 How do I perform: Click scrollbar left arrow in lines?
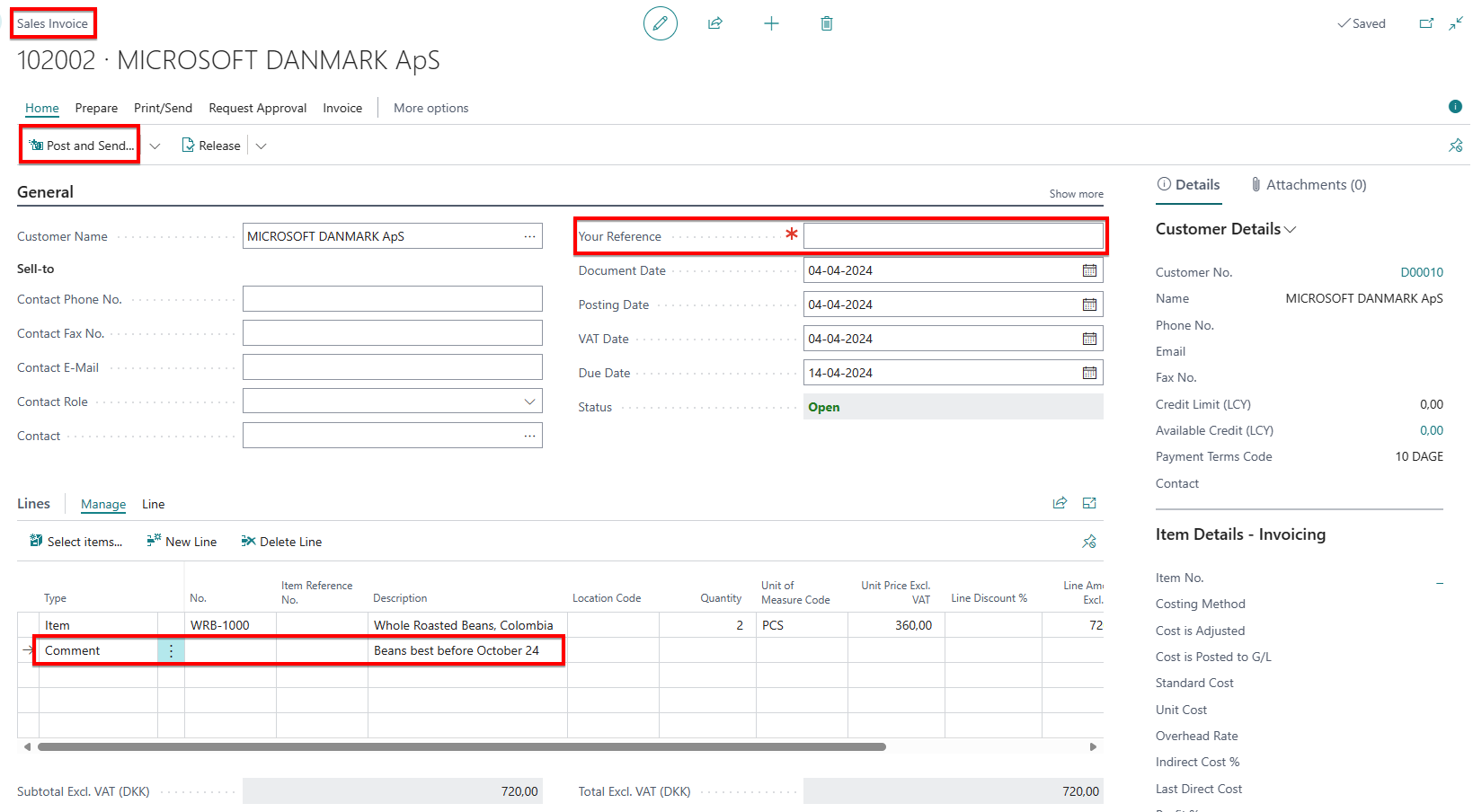(27, 746)
